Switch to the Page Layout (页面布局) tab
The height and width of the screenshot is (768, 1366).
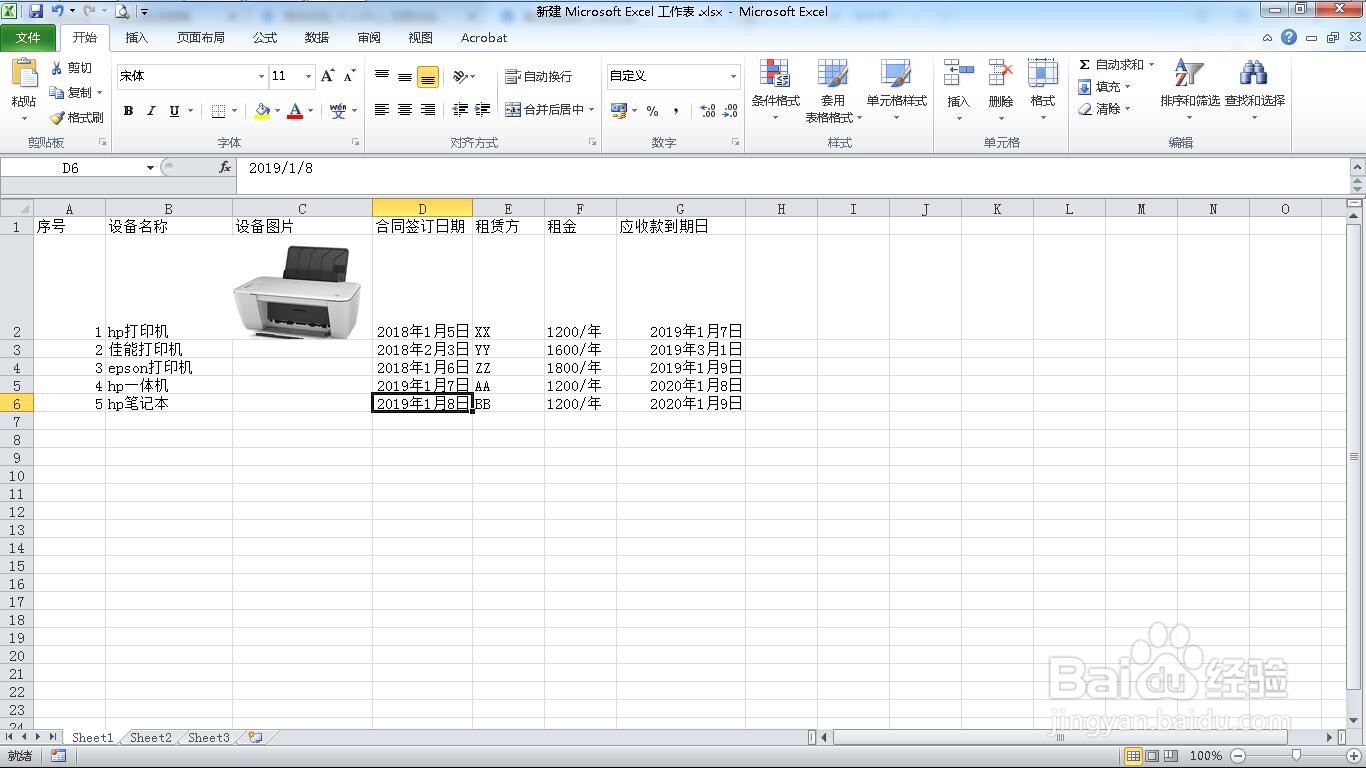click(x=201, y=38)
